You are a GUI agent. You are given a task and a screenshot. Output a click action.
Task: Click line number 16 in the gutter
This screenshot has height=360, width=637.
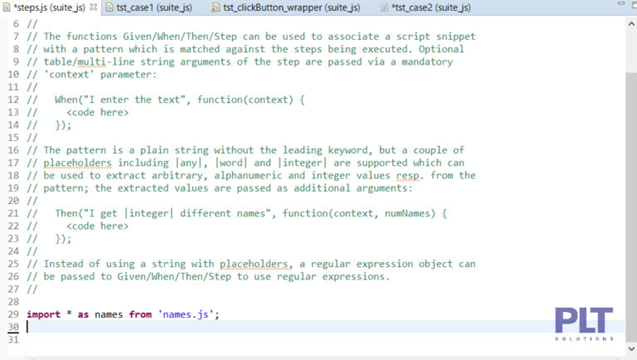click(13, 150)
